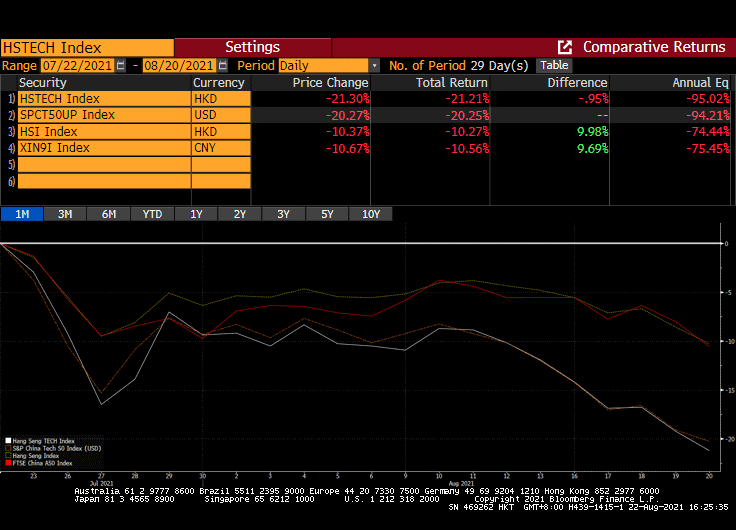
Task: Click the S&P China Tech 50 Index legend swatch
Action: (8, 448)
